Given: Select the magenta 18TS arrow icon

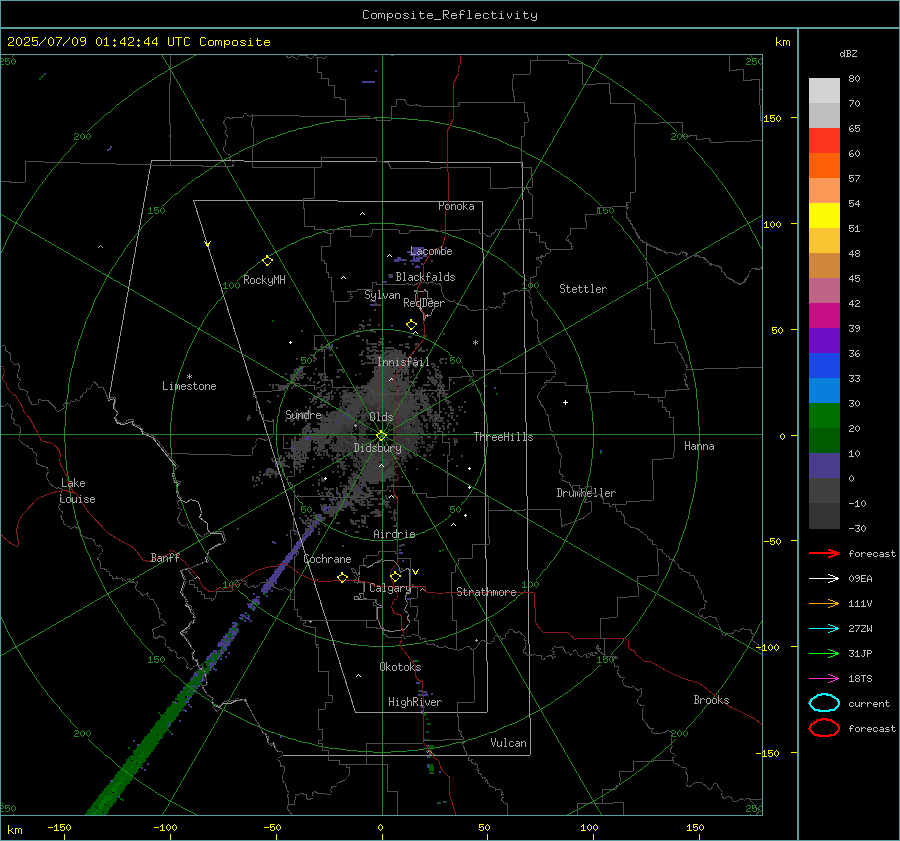Looking at the screenshot, I should tap(824, 679).
